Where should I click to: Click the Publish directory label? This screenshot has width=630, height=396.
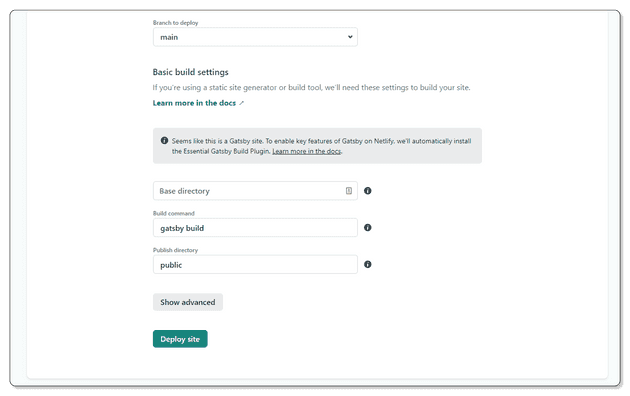tap(176, 250)
